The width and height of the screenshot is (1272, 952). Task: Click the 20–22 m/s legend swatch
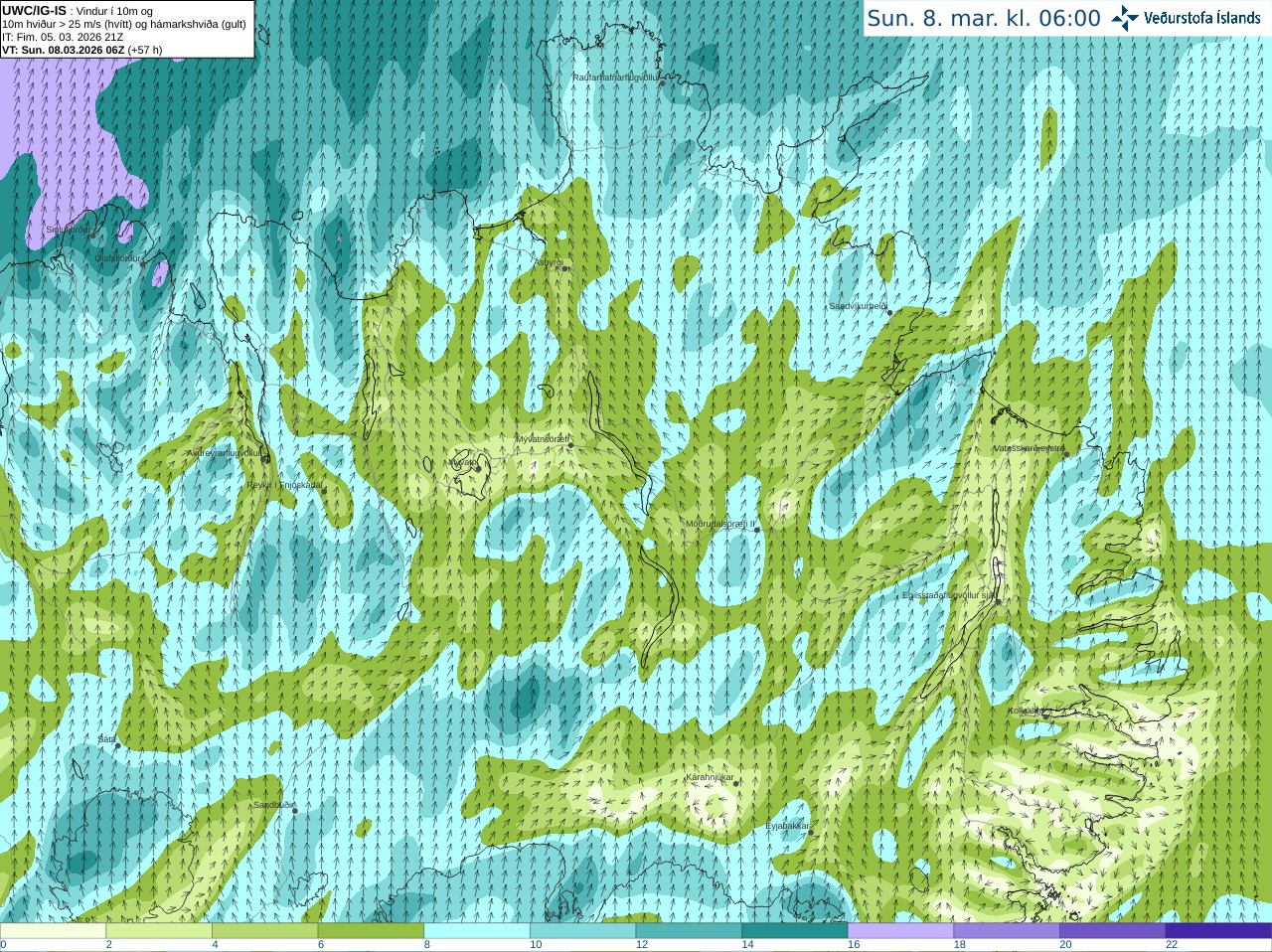[1113, 931]
